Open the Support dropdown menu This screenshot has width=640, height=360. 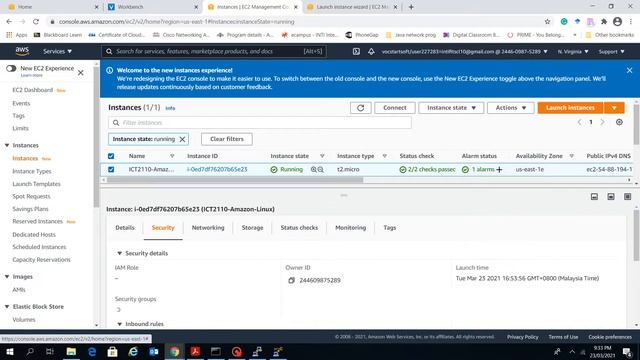[611, 51]
